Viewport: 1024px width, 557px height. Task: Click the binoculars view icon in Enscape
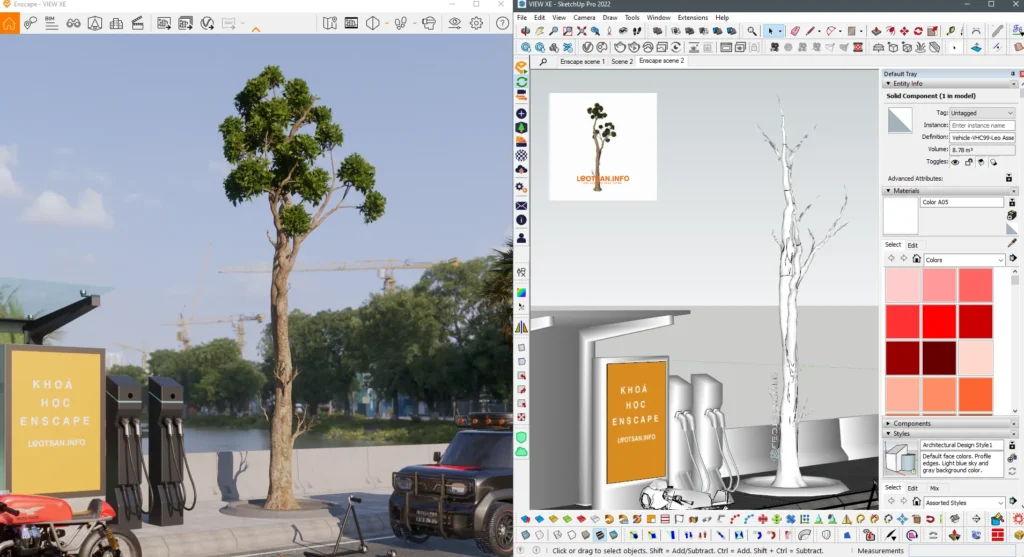[73, 24]
